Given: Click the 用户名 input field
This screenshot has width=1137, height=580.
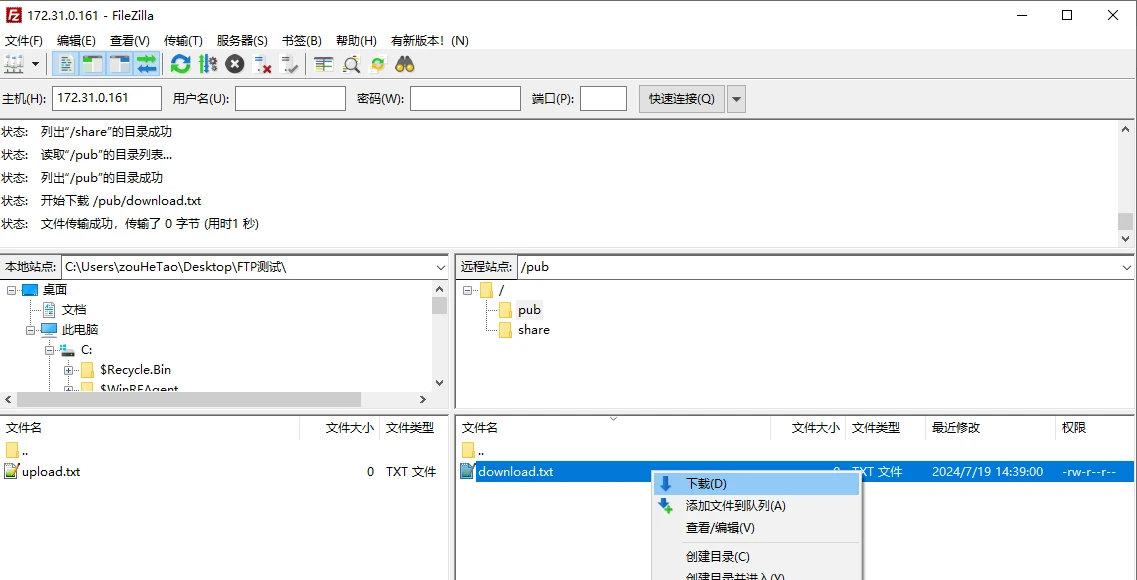Looking at the screenshot, I should (290, 99).
